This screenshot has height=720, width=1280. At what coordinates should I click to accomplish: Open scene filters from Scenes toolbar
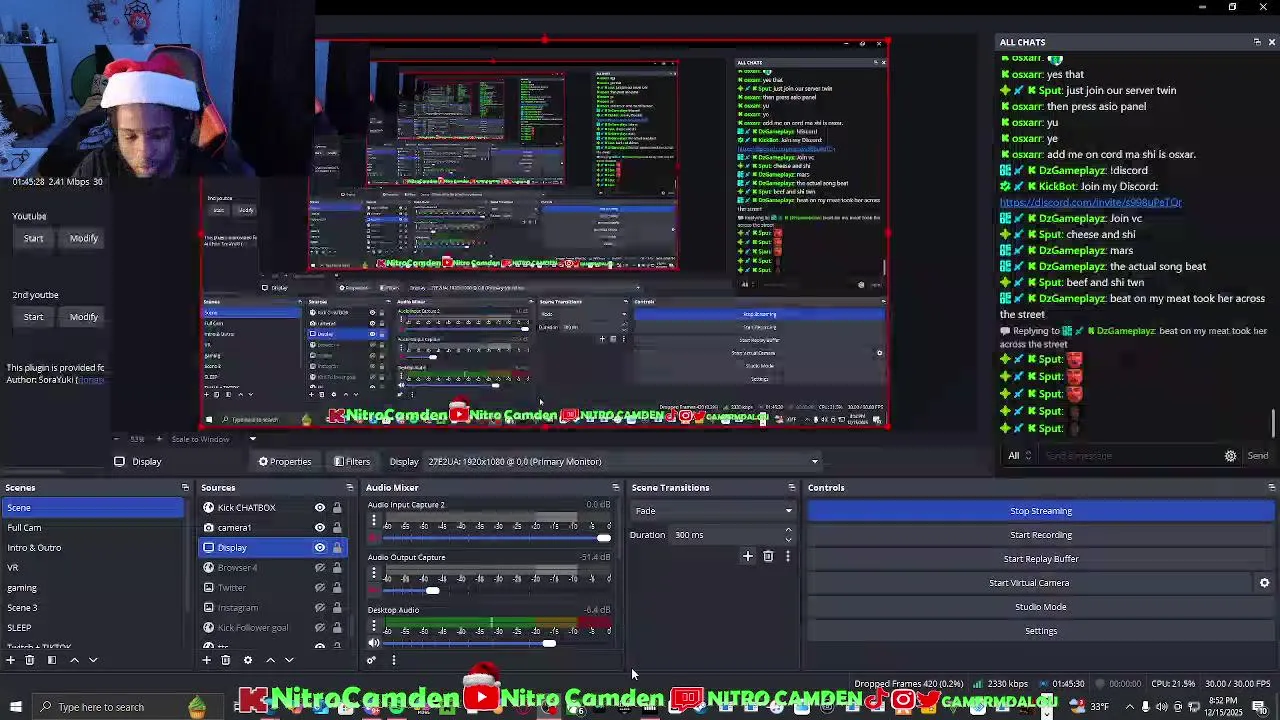51,660
